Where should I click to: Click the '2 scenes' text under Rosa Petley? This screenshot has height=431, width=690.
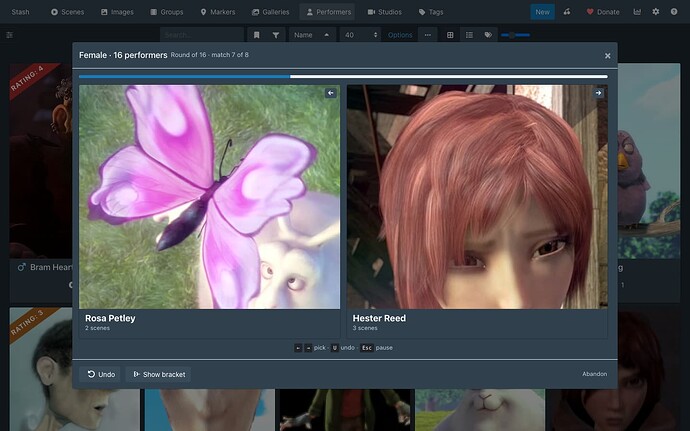point(97,328)
